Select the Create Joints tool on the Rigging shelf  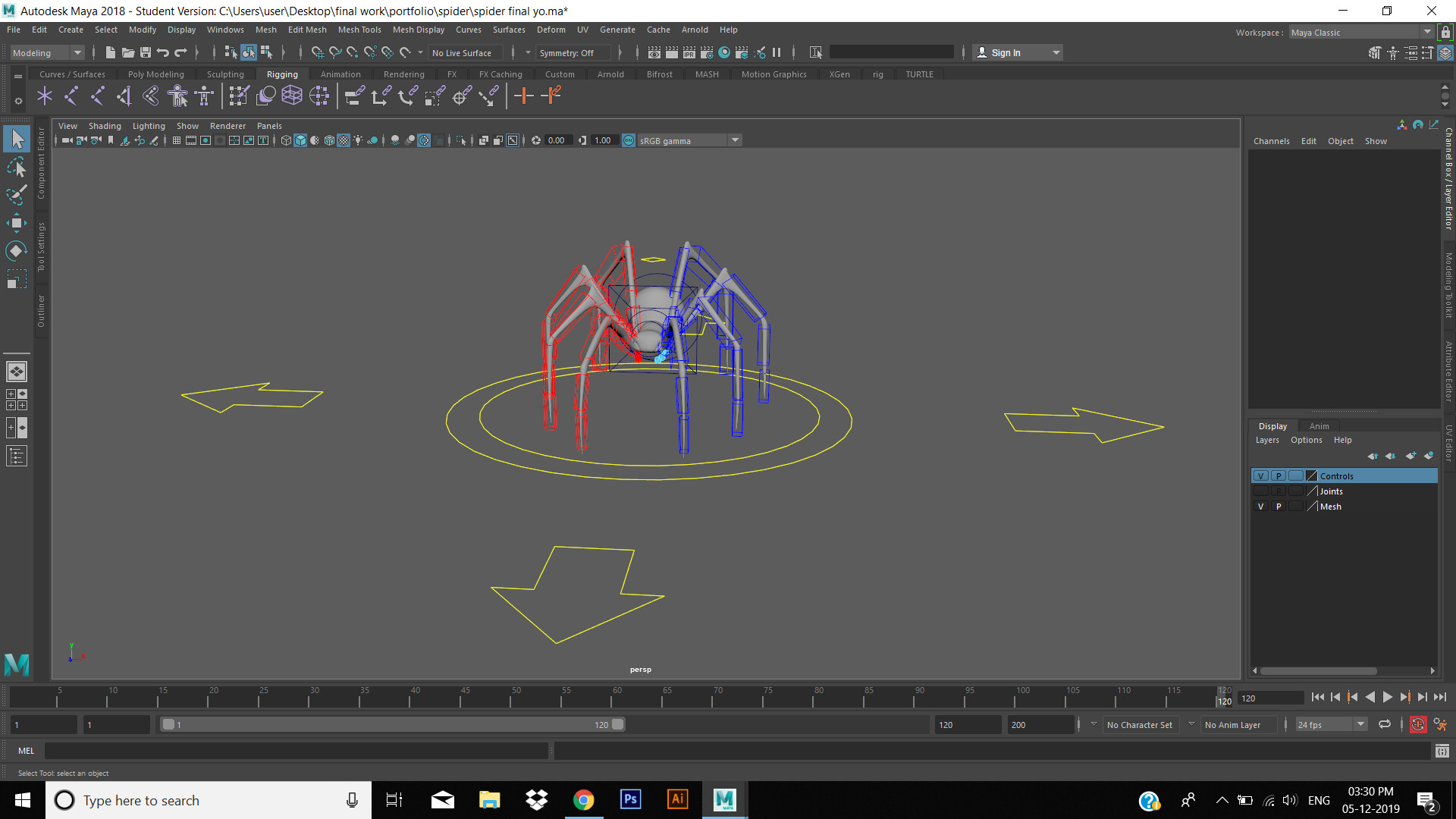point(44,96)
